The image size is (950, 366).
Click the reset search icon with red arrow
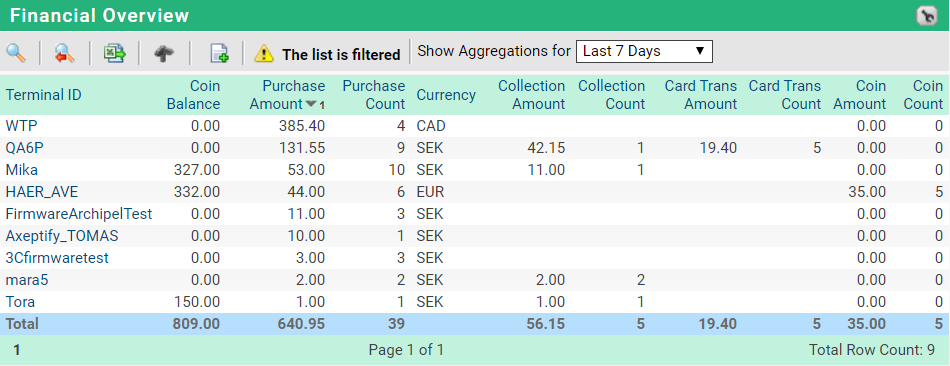tap(64, 53)
